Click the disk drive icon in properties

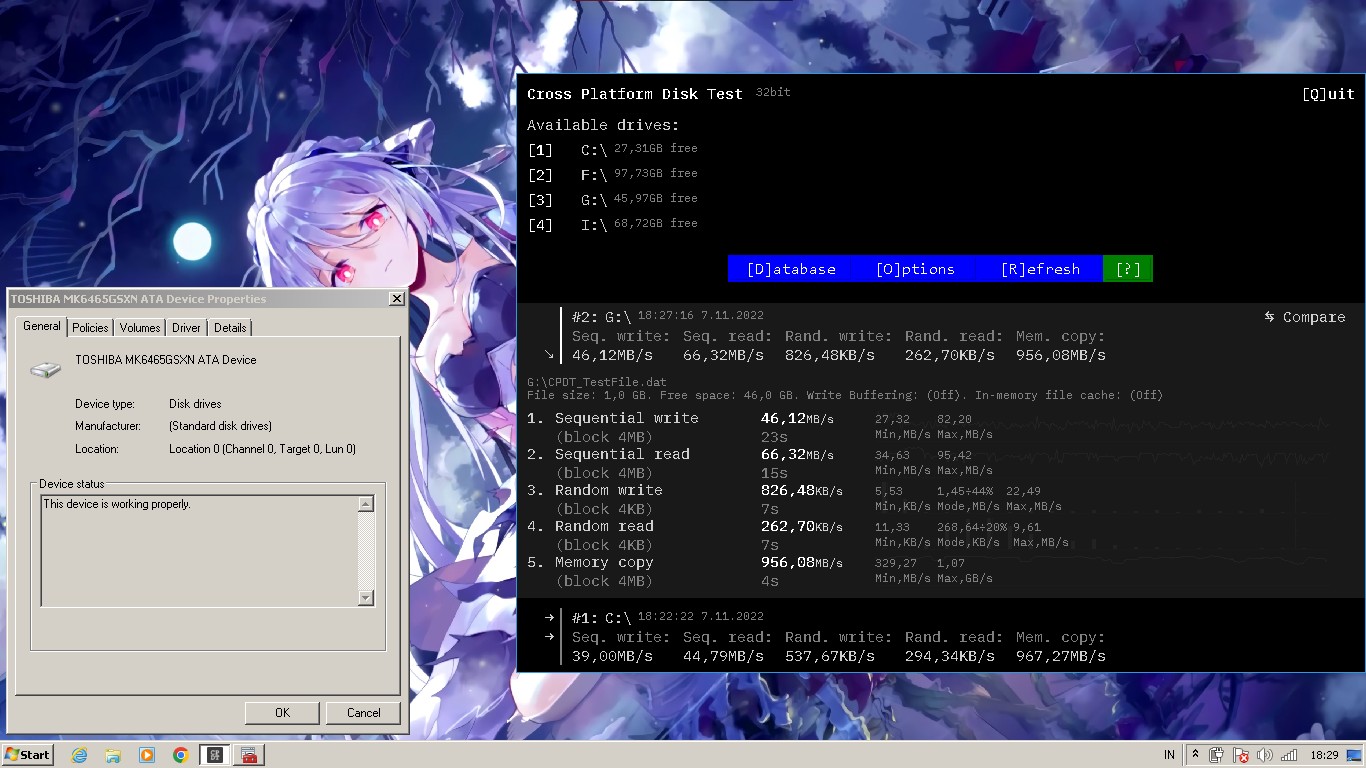(46, 369)
